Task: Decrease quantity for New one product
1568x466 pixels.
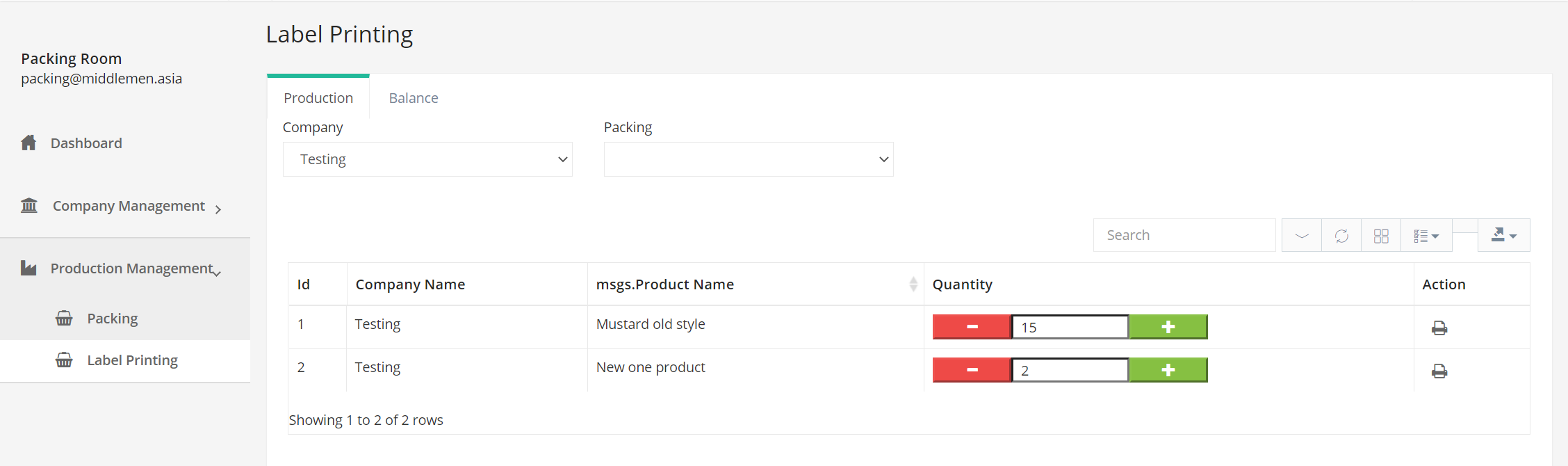Action: pyautogui.click(x=972, y=370)
